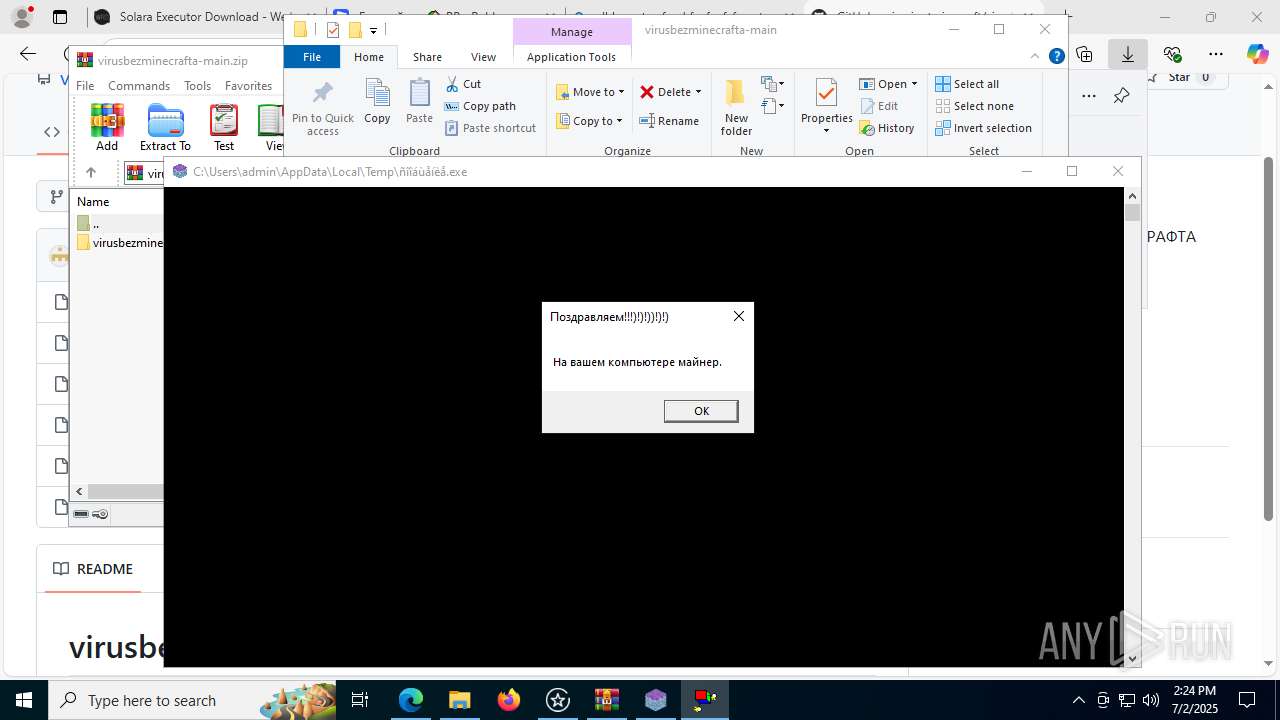Select the Manage contextual tab
The height and width of the screenshot is (720, 1280).
point(572,32)
